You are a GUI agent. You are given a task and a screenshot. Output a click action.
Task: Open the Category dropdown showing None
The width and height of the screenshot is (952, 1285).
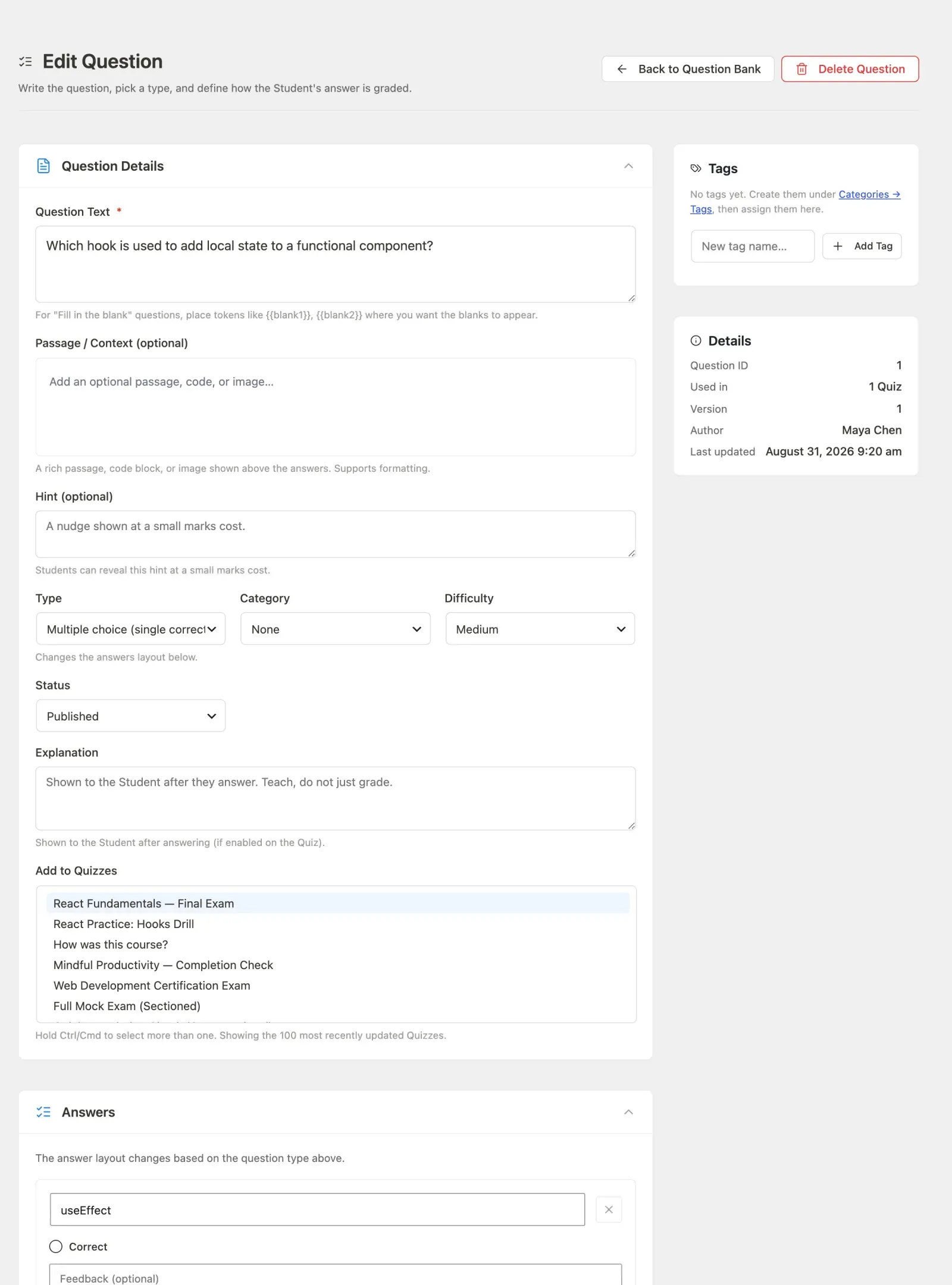335,629
